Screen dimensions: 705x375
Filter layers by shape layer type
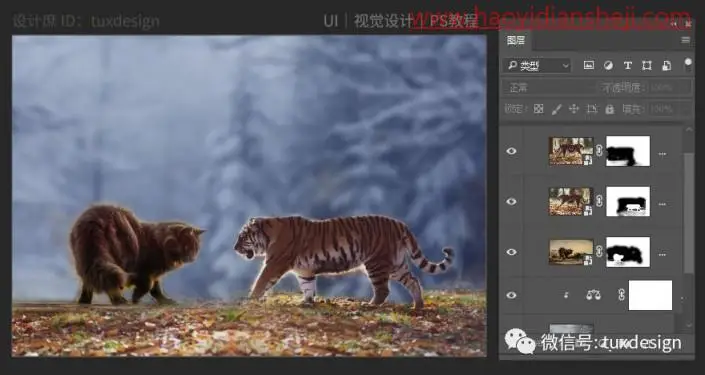click(x=647, y=66)
